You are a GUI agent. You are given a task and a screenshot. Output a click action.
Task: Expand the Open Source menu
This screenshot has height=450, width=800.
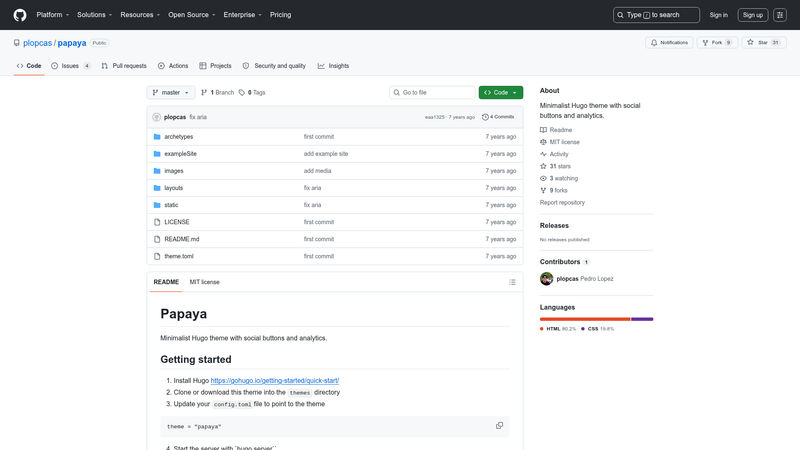192,15
